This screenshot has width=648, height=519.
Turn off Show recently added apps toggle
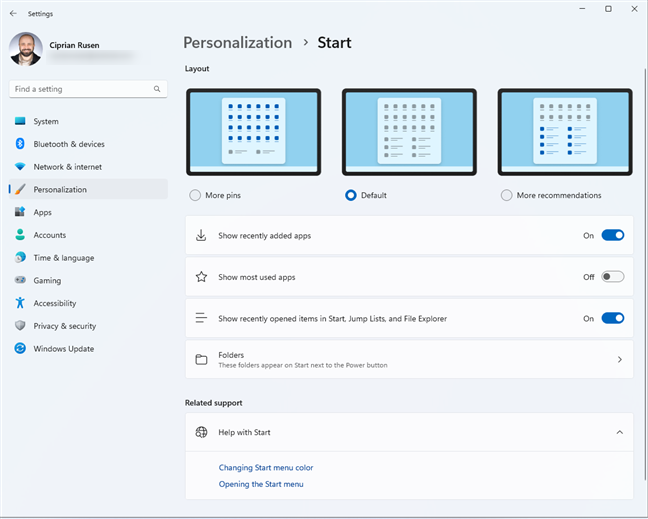point(612,235)
